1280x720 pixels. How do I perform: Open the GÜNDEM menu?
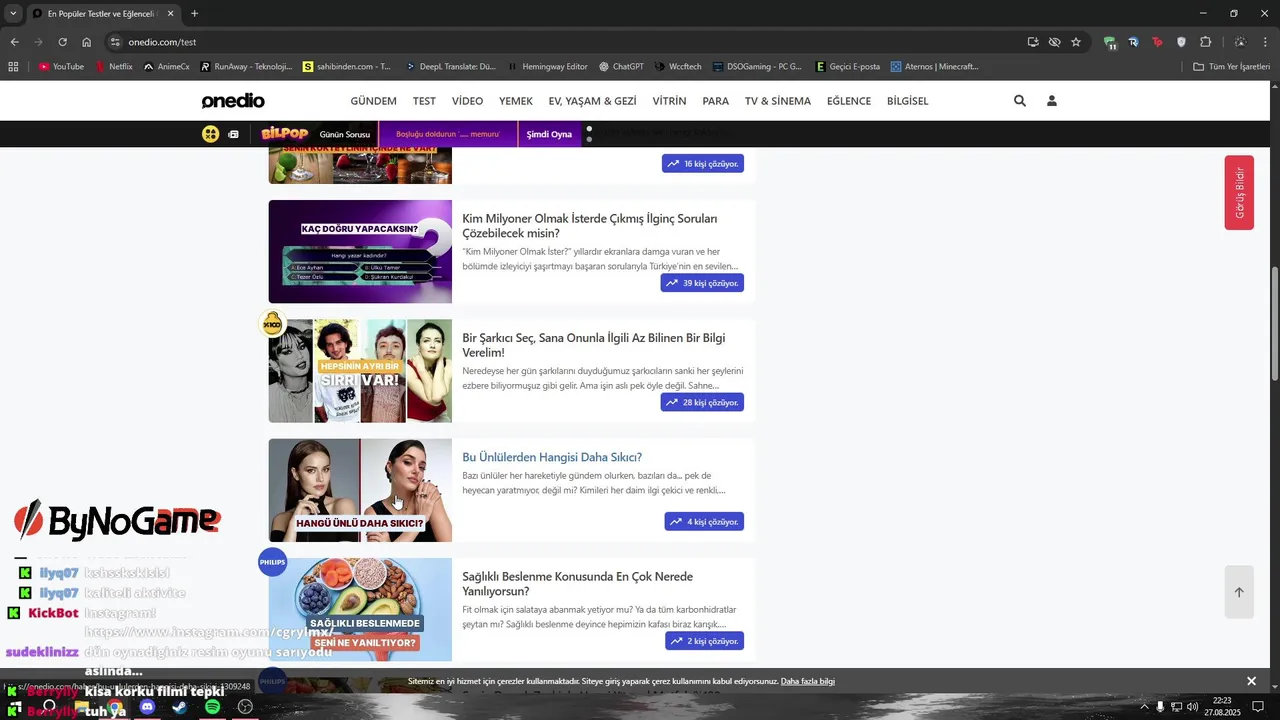[x=373, y=101]
